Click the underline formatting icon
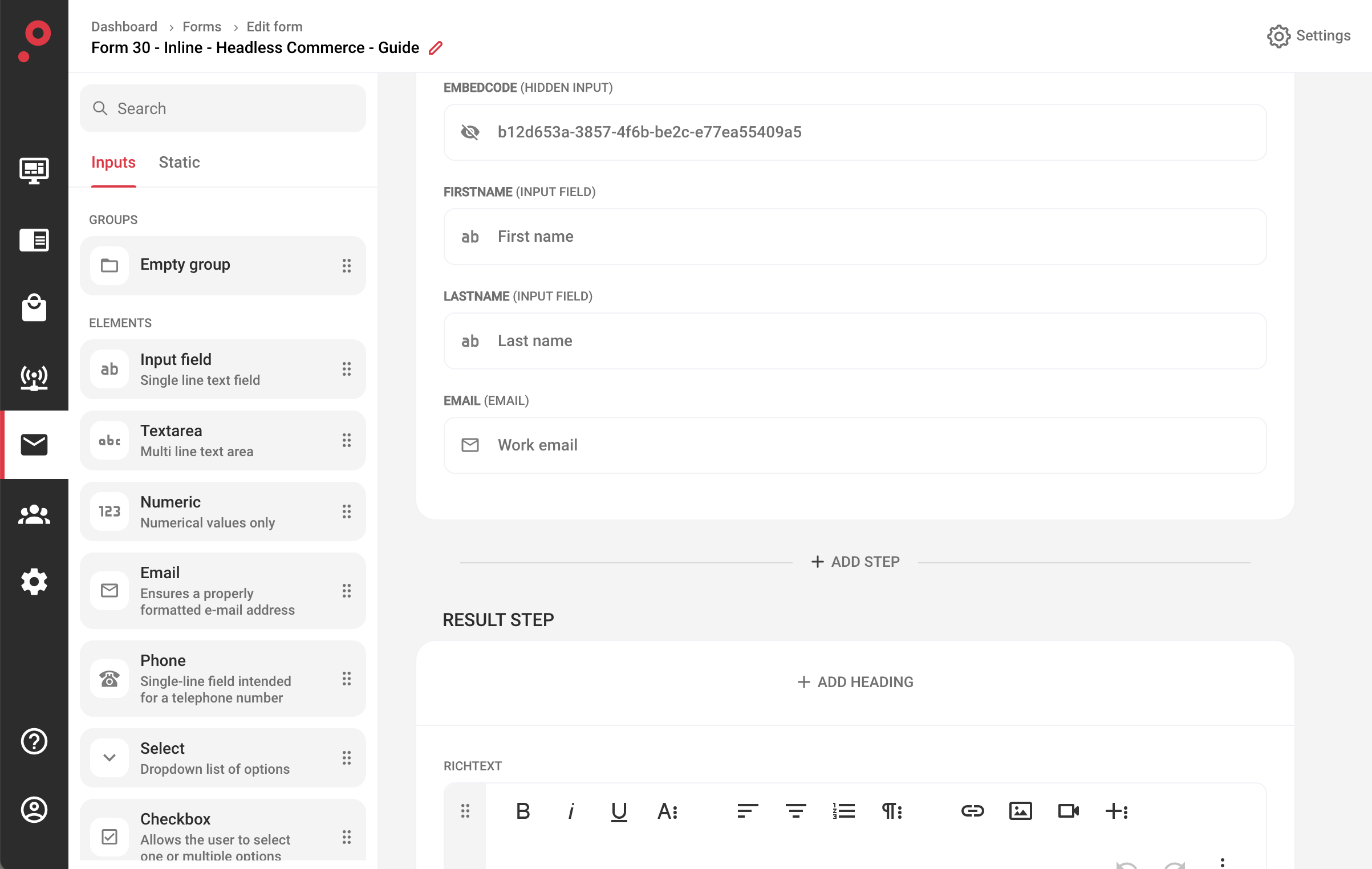 click(619, 810)
